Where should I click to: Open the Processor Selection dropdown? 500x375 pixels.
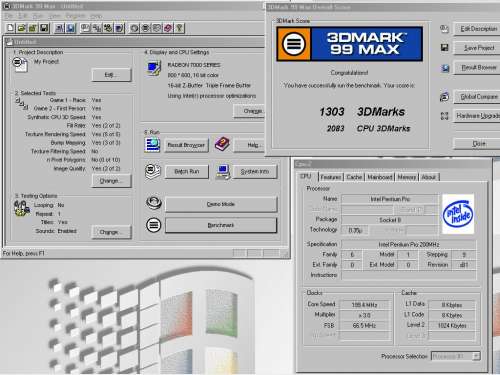pos(455,356)
